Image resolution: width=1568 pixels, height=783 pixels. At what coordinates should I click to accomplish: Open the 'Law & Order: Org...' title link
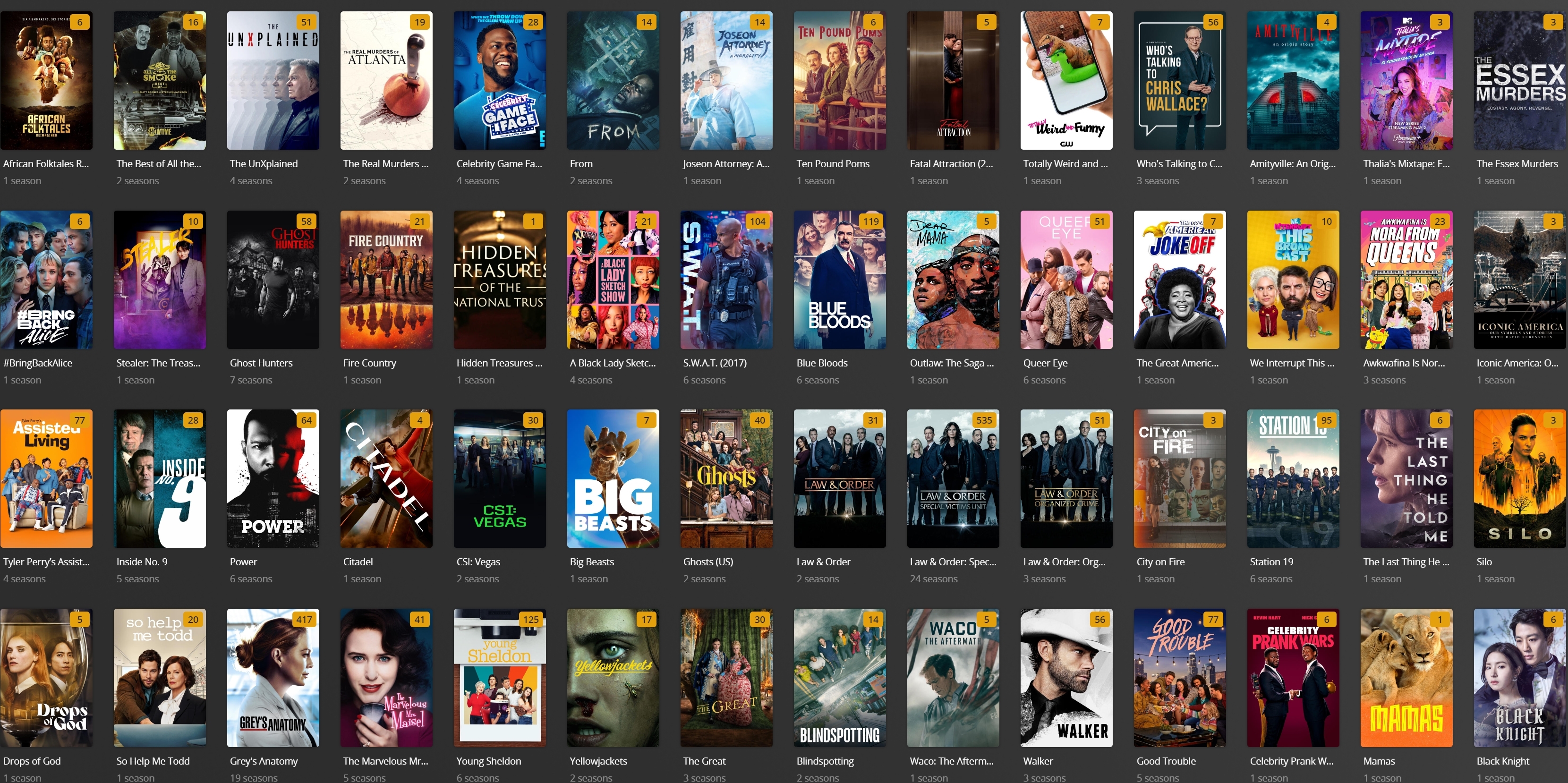1064,562
